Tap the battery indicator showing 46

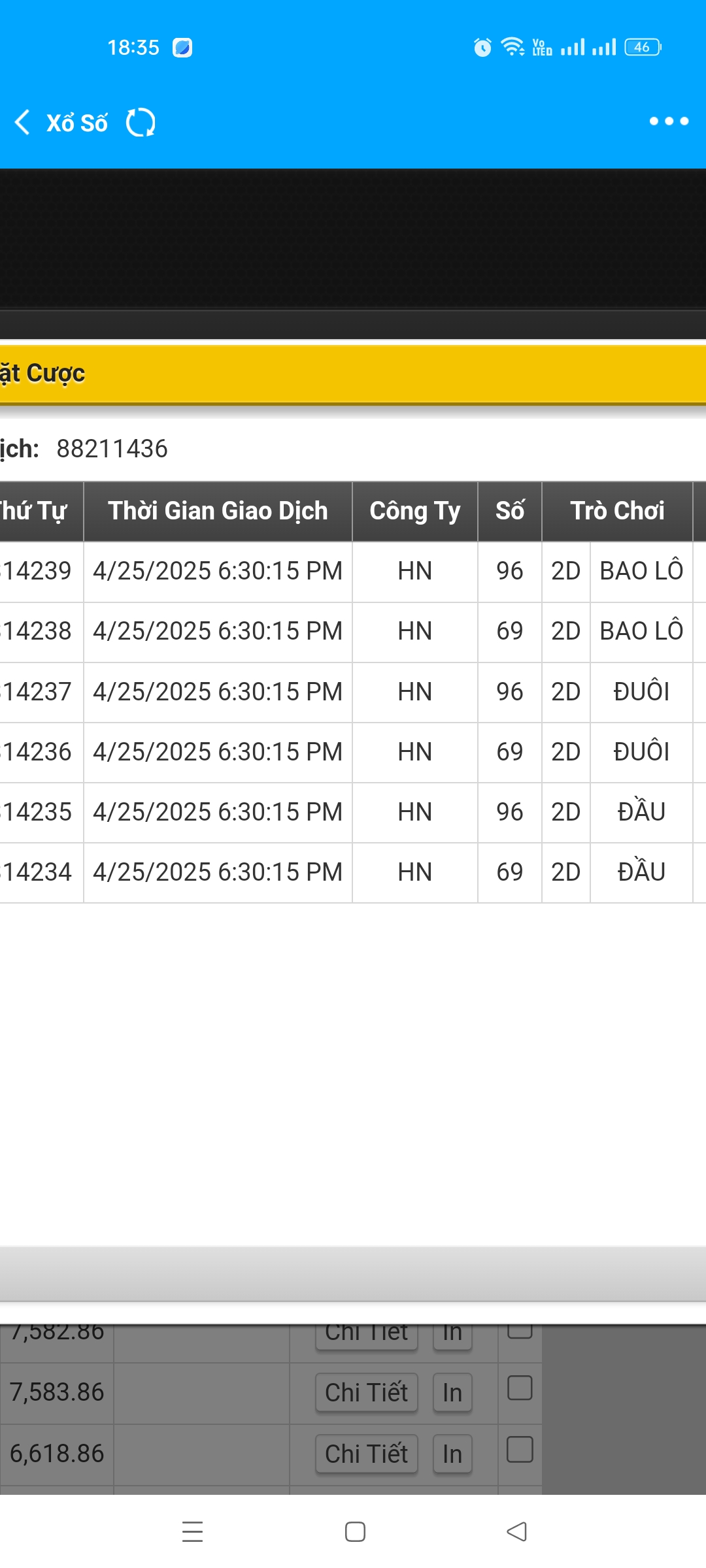point(643,47)
